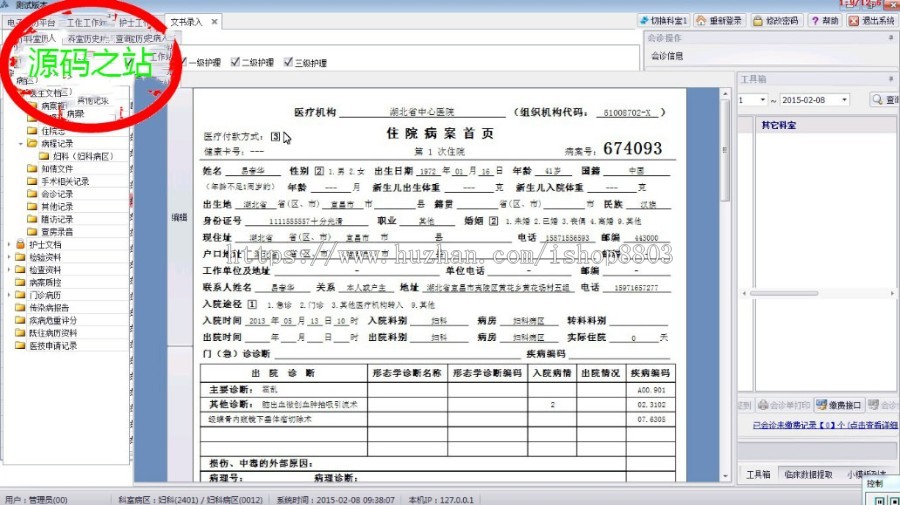This screenshot has width=900, height=505.
Task: Select the 文书录入 tab
Action: point(187,21)
